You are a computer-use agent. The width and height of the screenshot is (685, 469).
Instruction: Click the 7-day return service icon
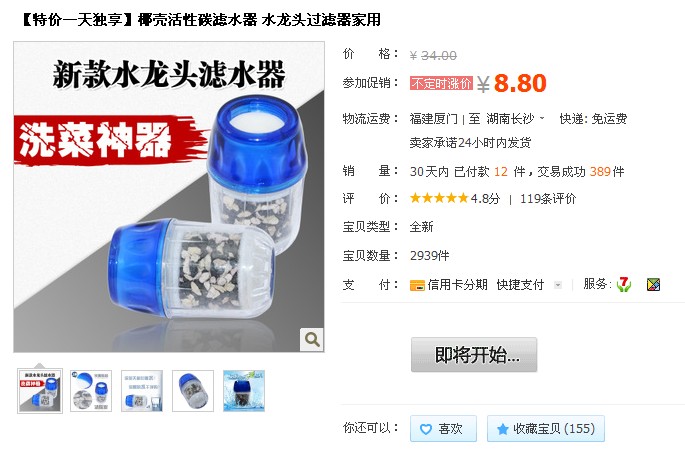click(624, 285)
